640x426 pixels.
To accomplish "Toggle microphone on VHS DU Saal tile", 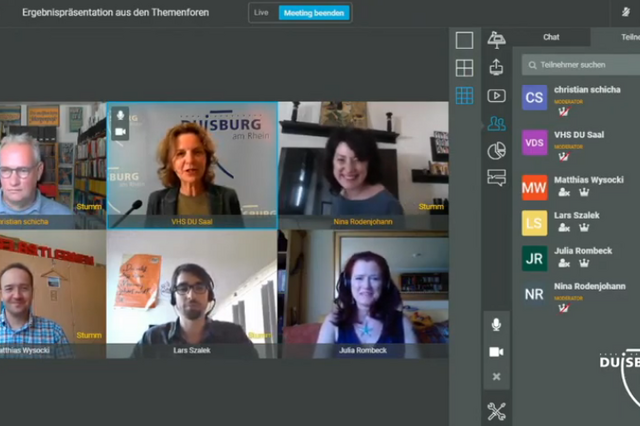I will tap(120, 116).
